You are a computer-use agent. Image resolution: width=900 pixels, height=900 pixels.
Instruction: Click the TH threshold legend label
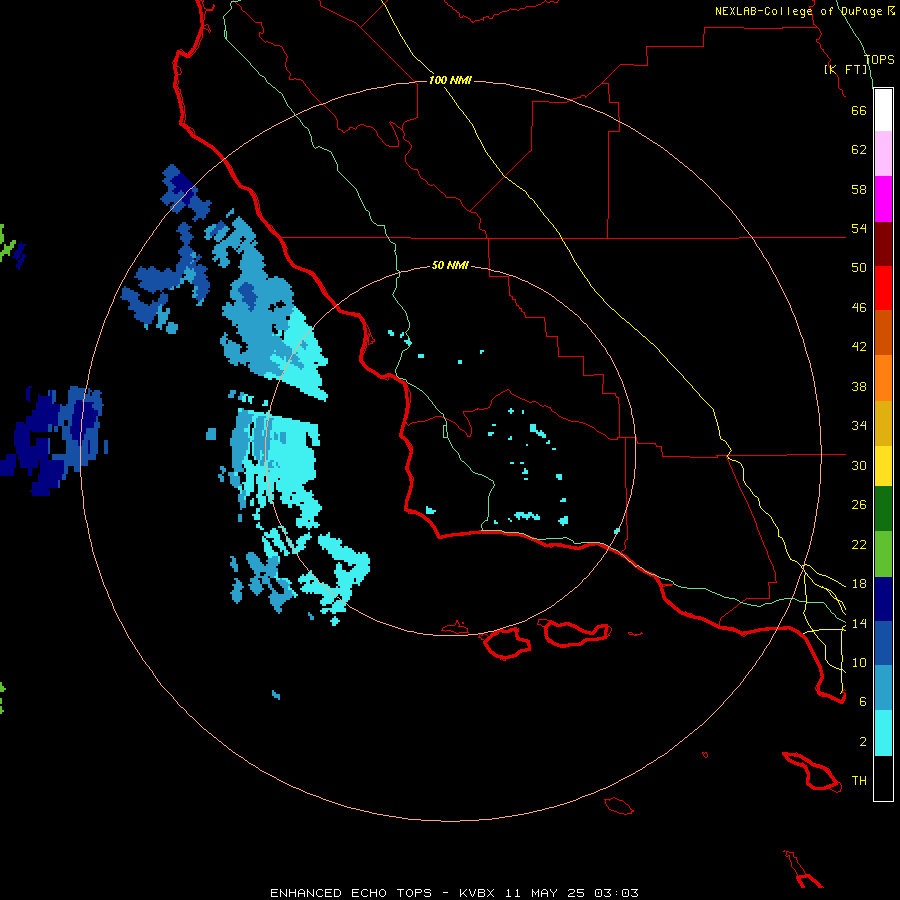(859, 781)
